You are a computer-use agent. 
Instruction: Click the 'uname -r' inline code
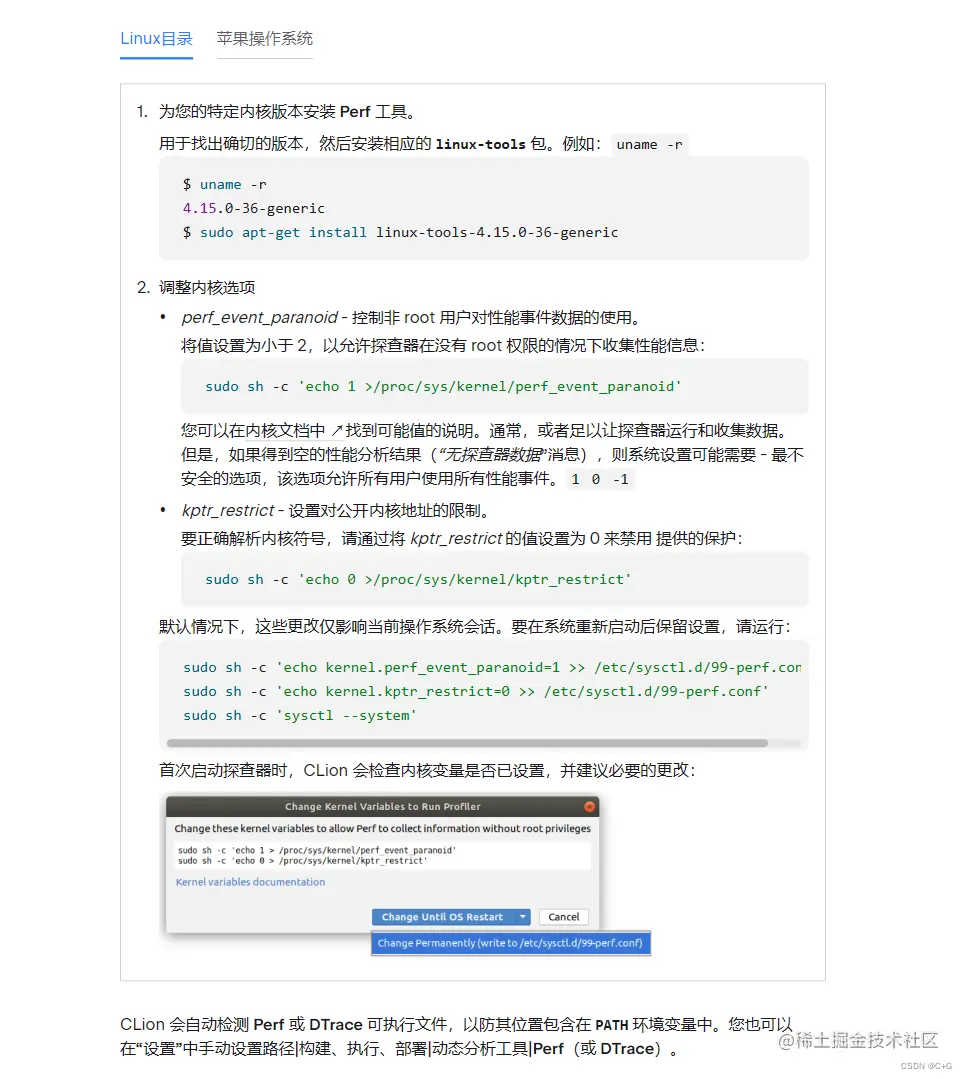(x=649, y=145)
